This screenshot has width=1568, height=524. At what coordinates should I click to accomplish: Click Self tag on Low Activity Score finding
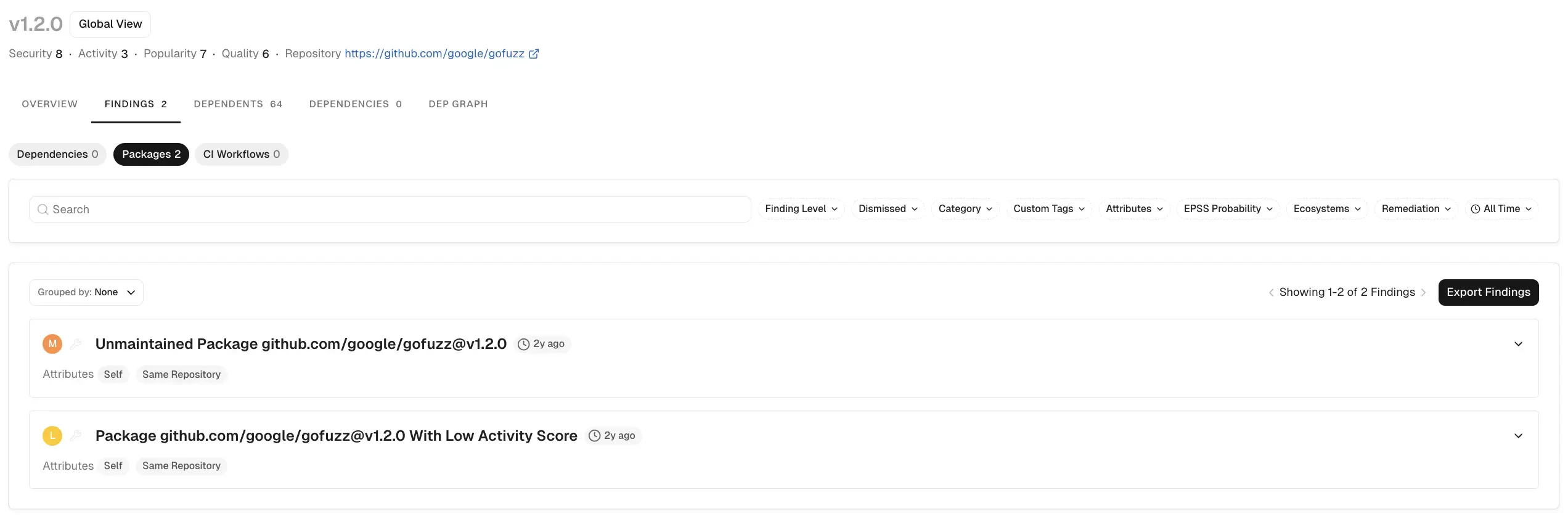[113, 466]
